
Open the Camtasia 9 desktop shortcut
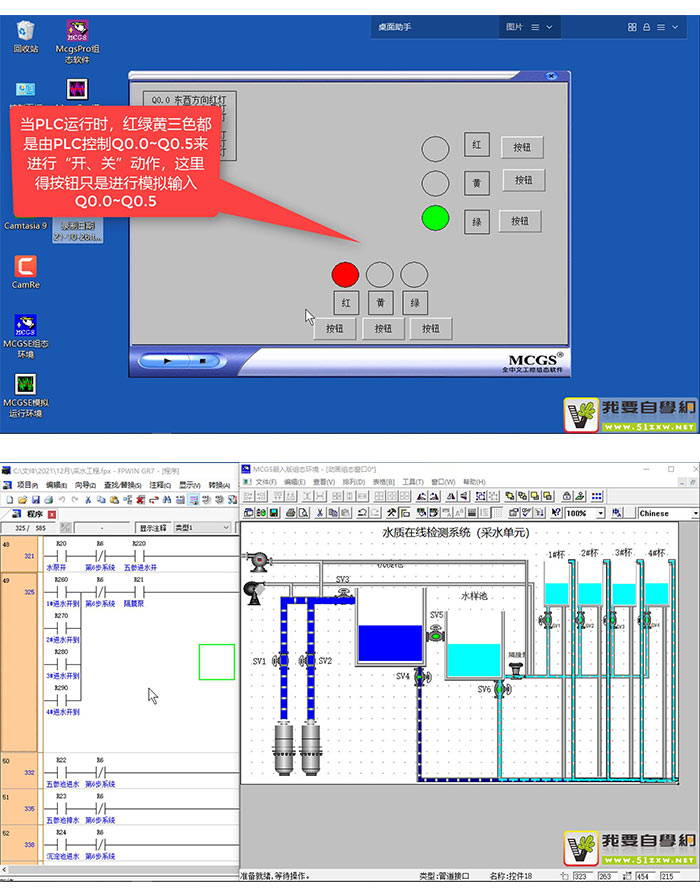point(26,225)
